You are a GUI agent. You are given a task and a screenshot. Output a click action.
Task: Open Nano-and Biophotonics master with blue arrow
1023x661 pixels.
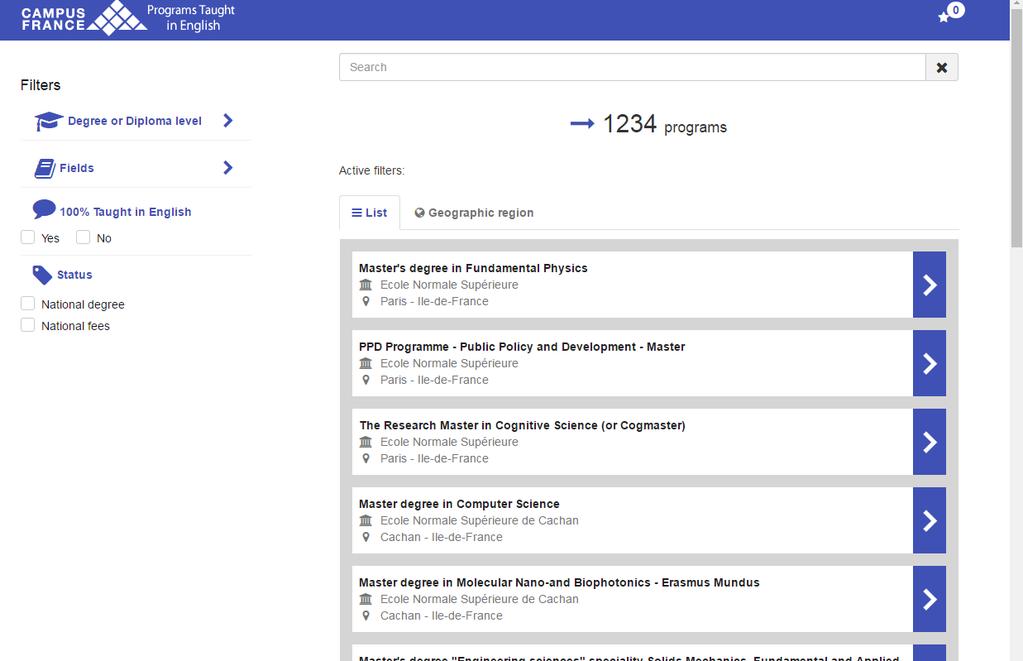pos(929,599)
